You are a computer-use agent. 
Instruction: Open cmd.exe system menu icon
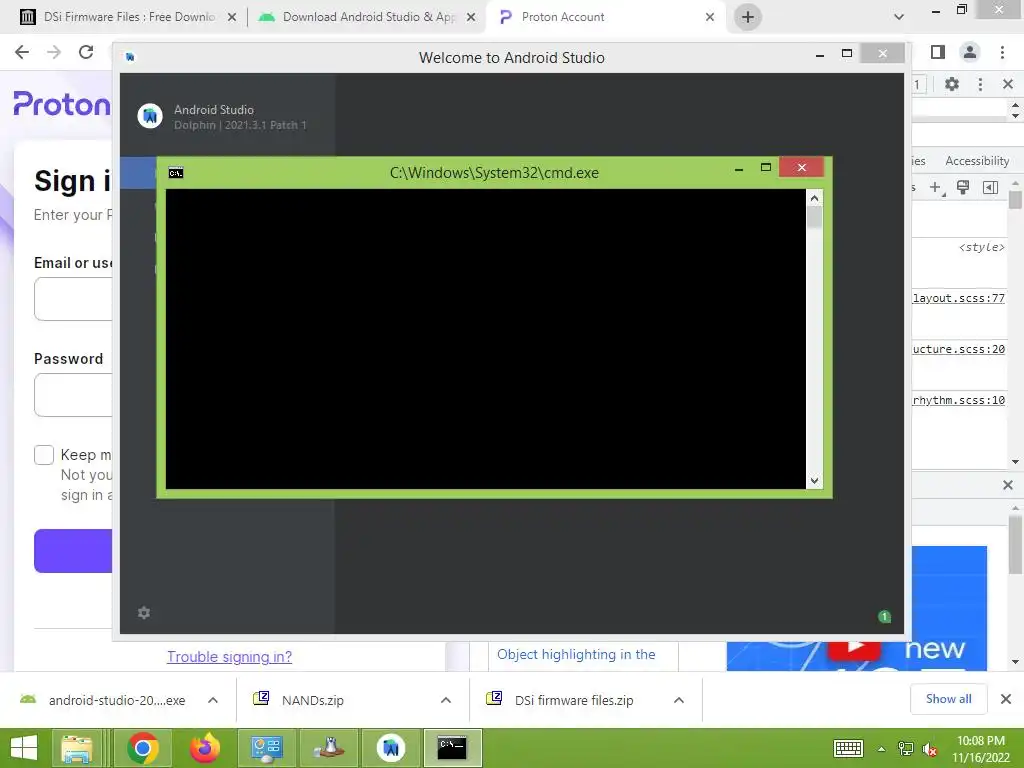click(176, 173)
